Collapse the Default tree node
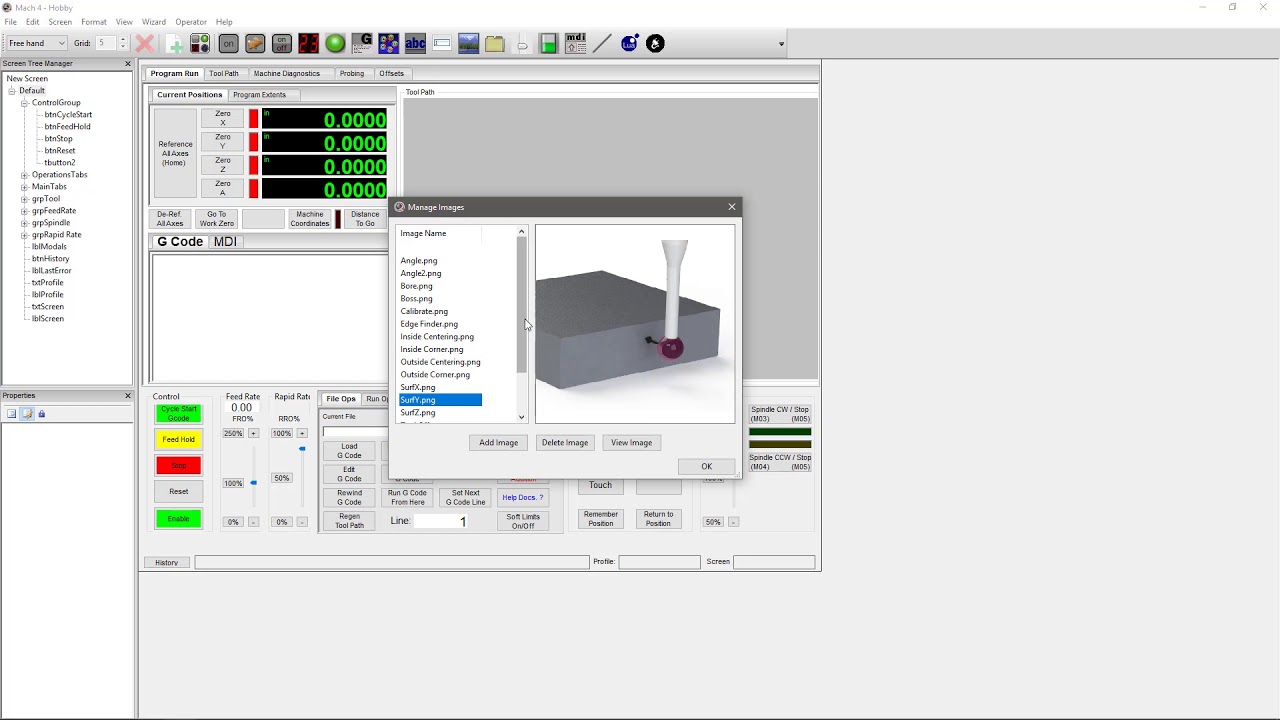1280x720 pixels. coord(12,91)
